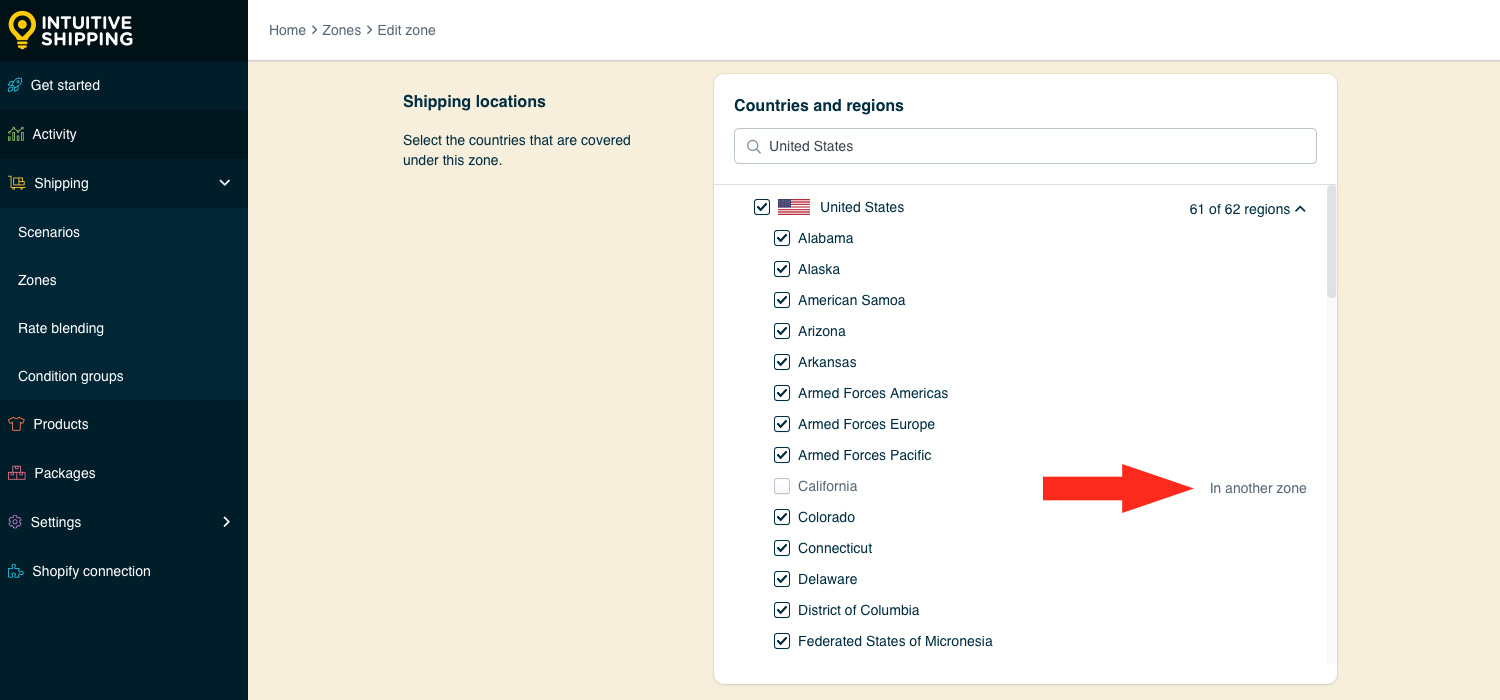Toggle the American Samoa checkbox
This screenshot has height=700, width=1500.
pyautogui.click(x=782, y=300)
